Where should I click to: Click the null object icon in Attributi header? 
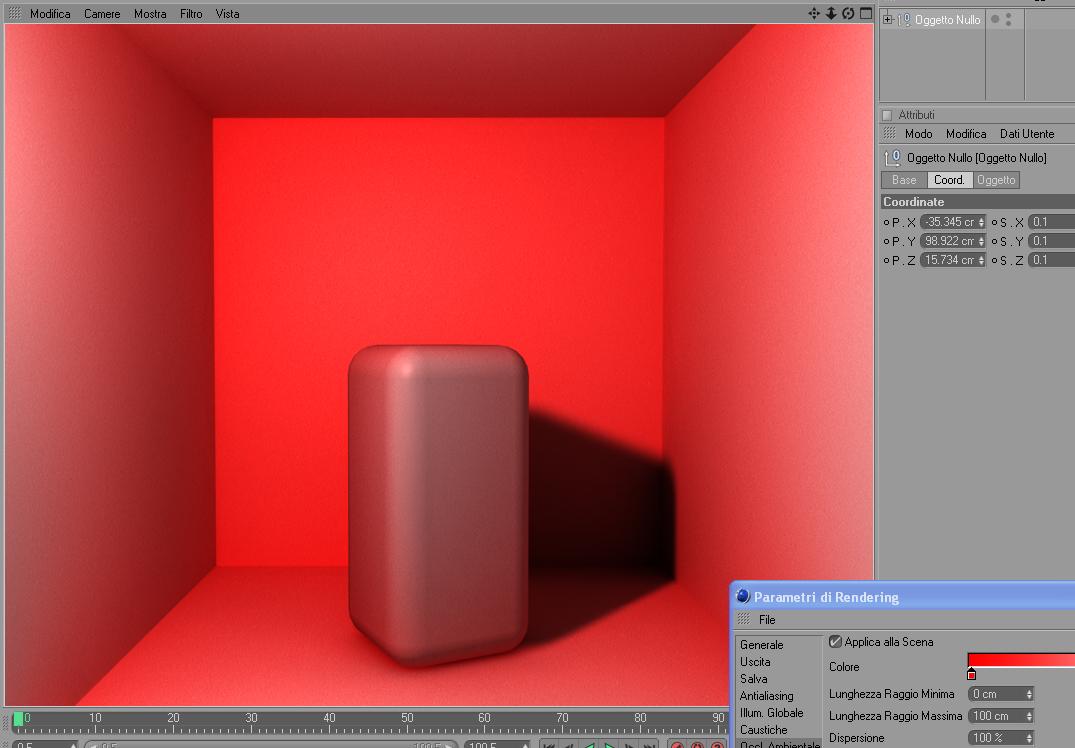coord(892,158)
